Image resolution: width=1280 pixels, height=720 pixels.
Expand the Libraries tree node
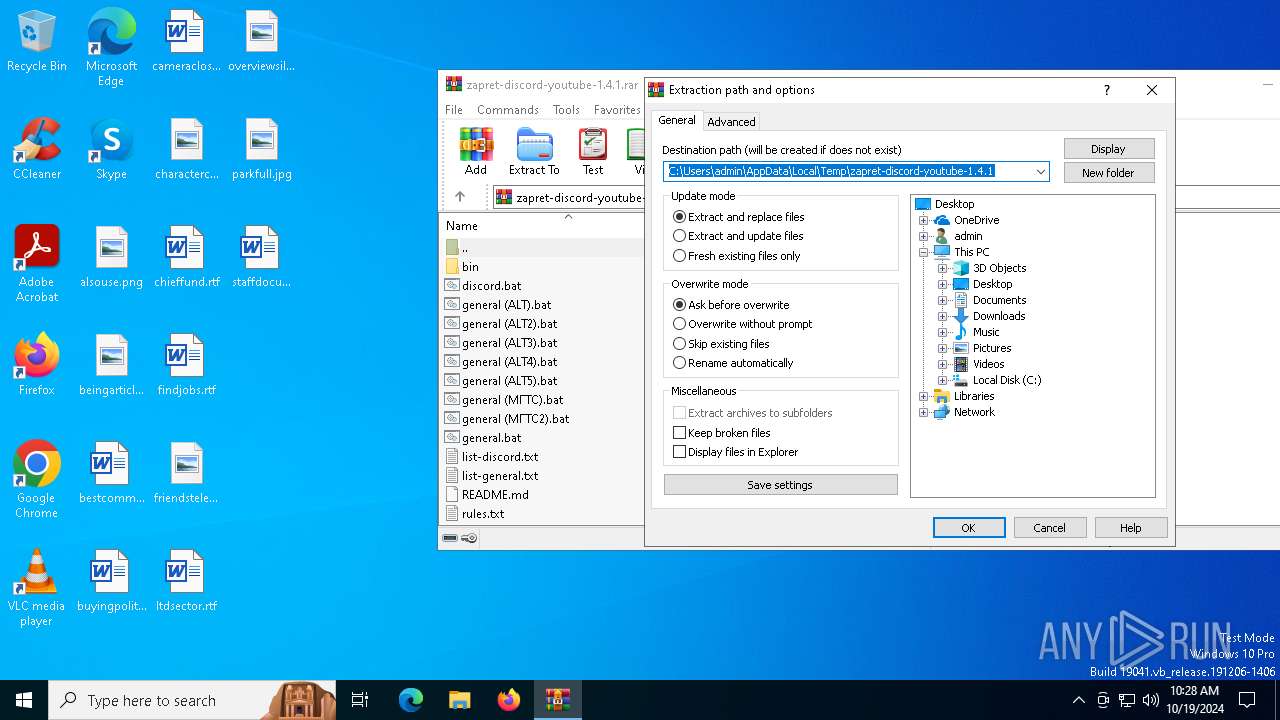tap(924, 396)
